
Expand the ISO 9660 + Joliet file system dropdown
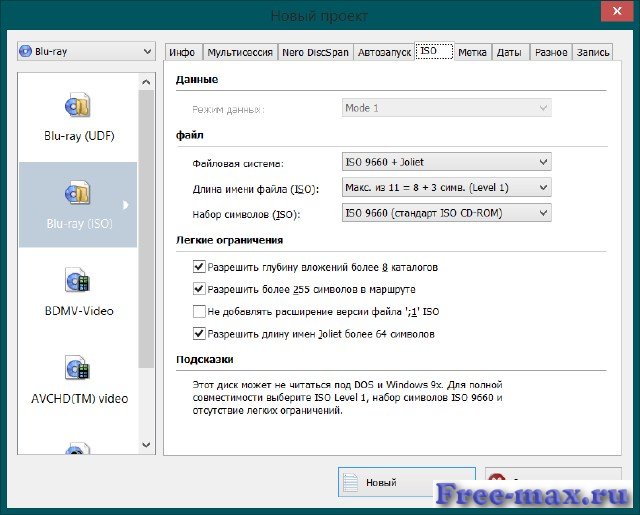(447, 162)
